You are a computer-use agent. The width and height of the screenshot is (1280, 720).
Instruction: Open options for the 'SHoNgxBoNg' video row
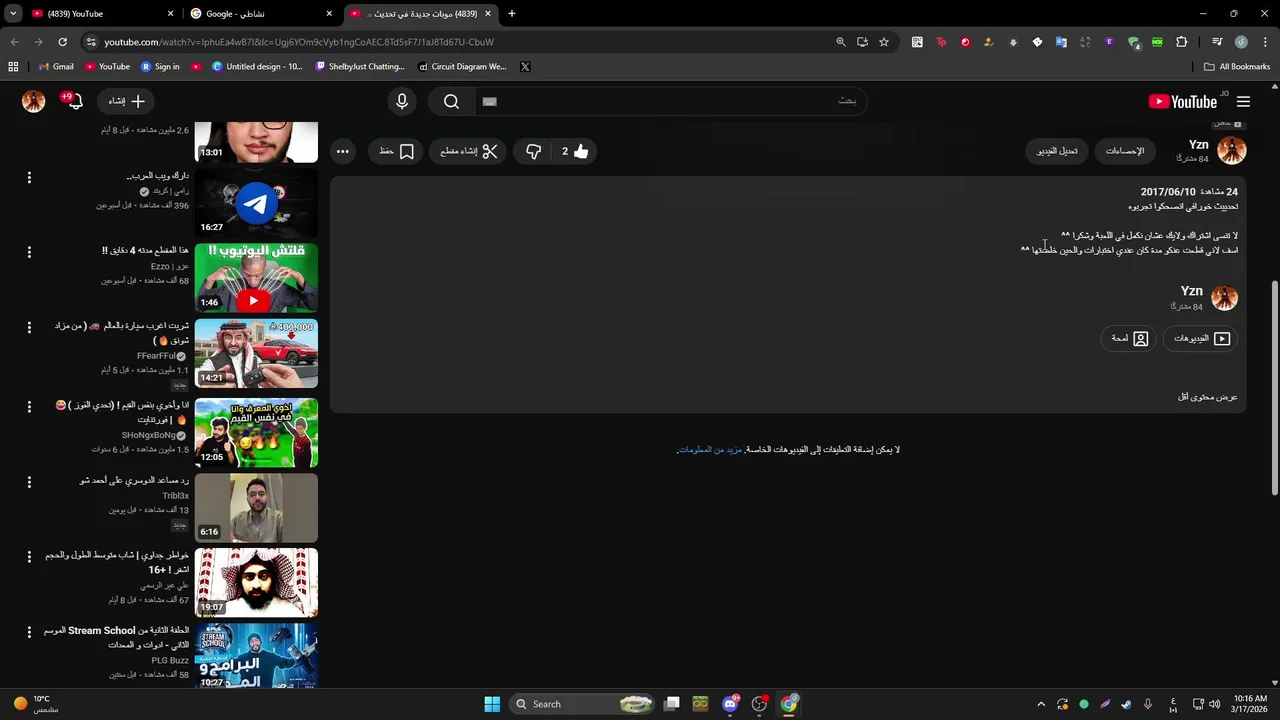29,407
